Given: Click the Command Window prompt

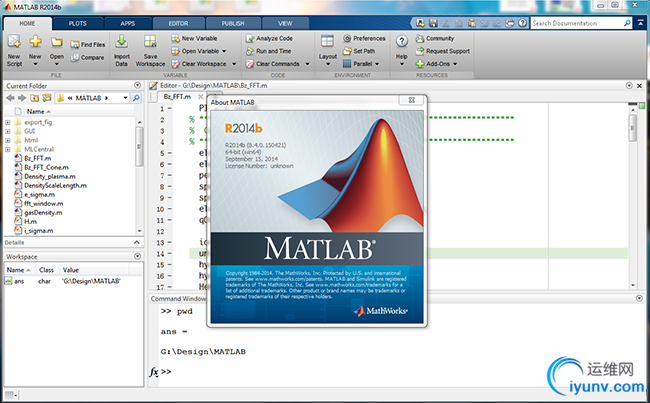Looking at the screenshot, I should point(166,371).
